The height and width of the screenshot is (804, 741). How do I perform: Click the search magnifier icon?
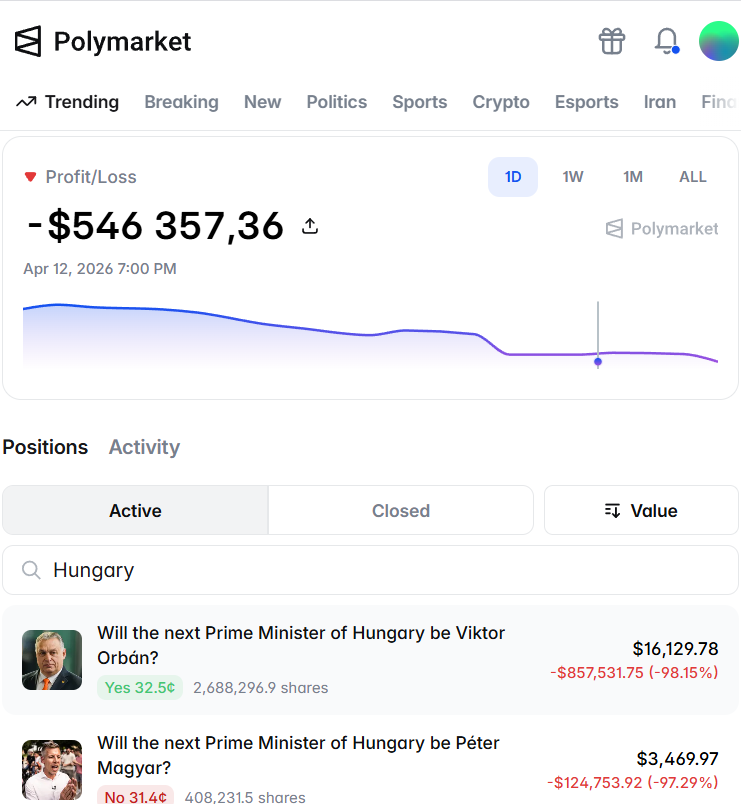click(x=31, y=570)
